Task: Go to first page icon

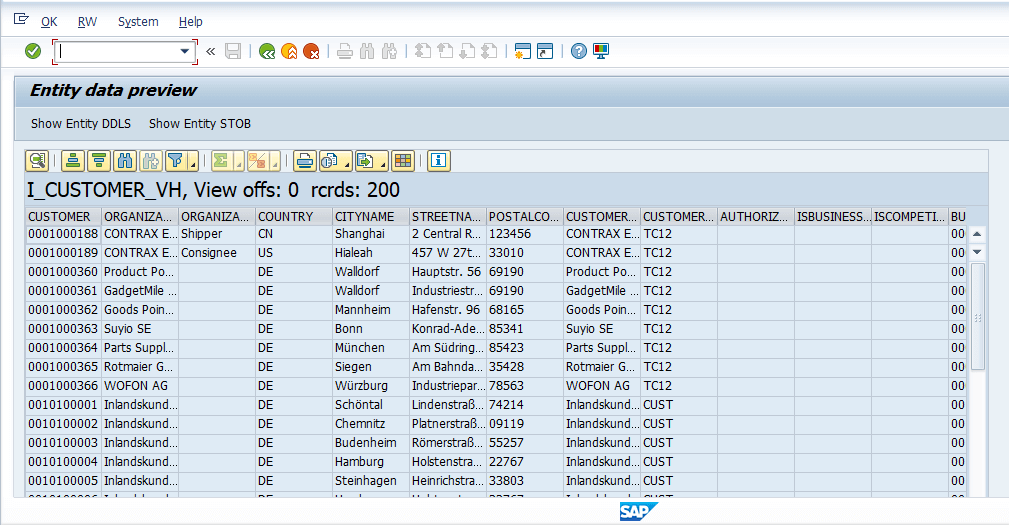Action: (423, 51)
